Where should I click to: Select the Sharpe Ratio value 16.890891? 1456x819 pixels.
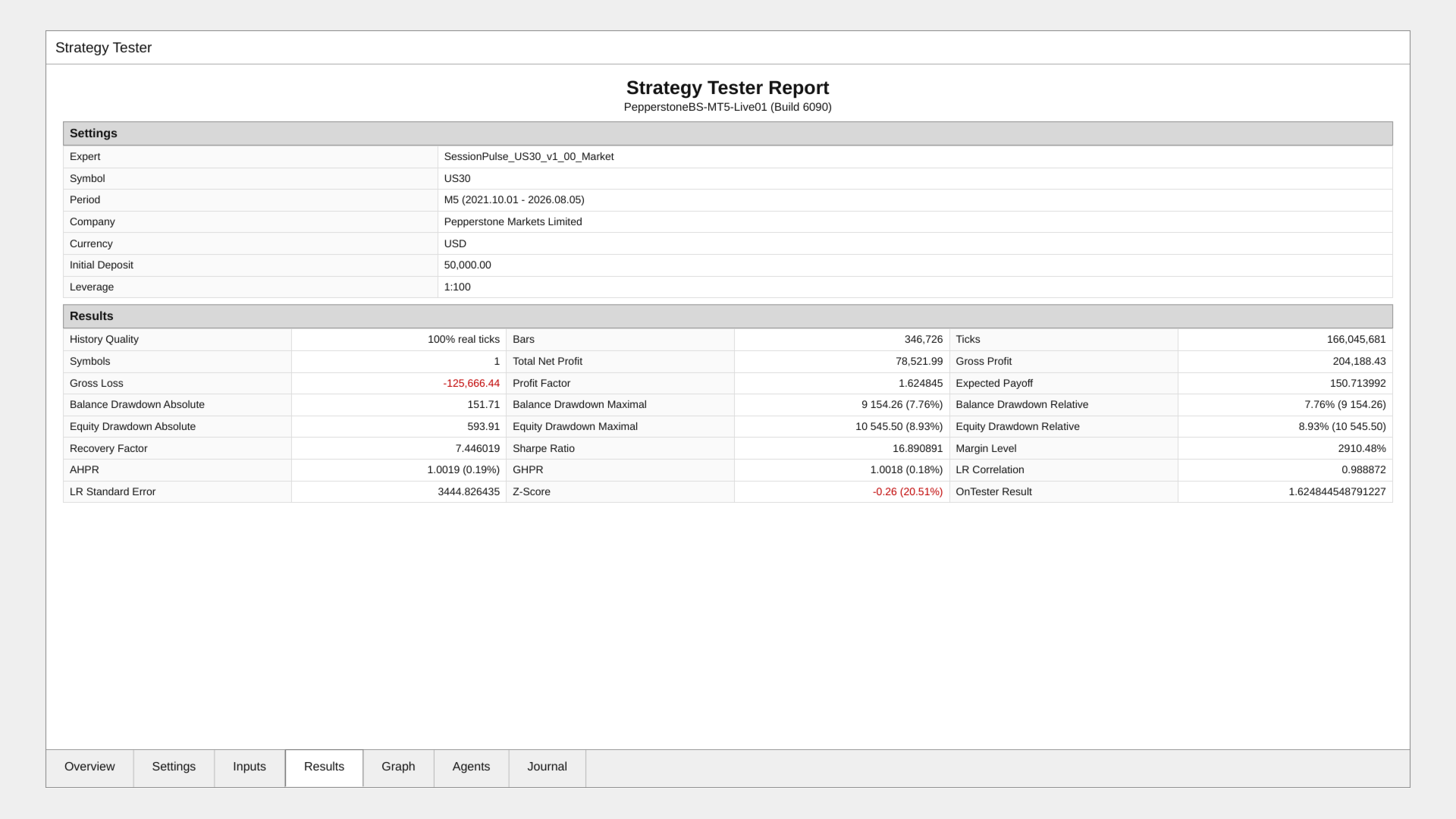[x=918, y=449]
